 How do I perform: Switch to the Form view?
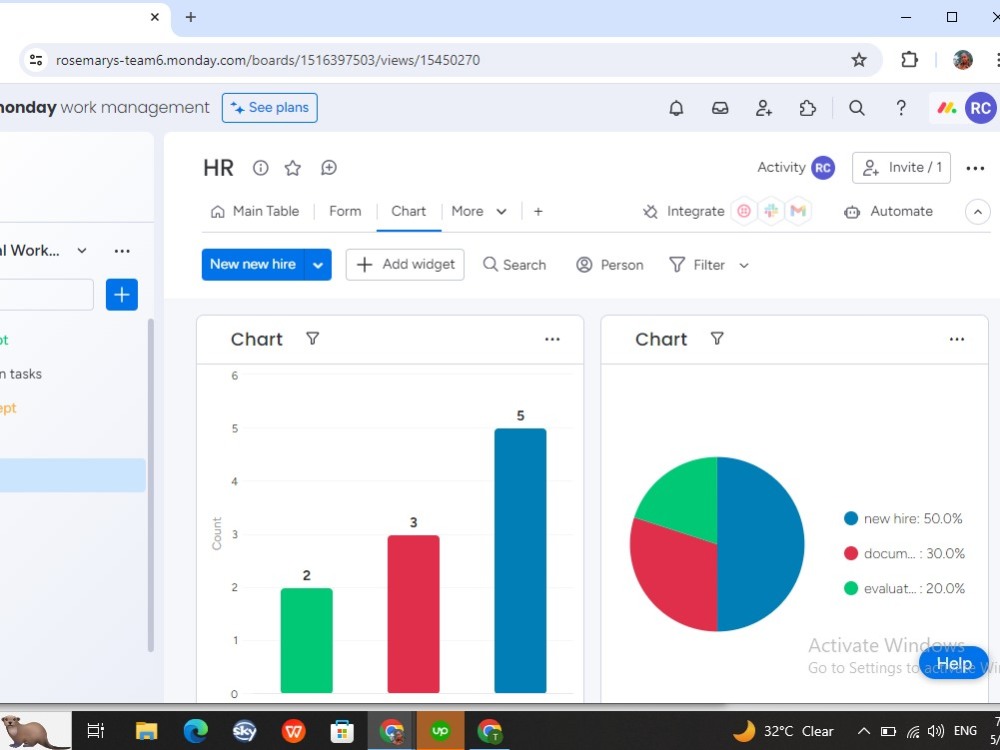[345, 211]
